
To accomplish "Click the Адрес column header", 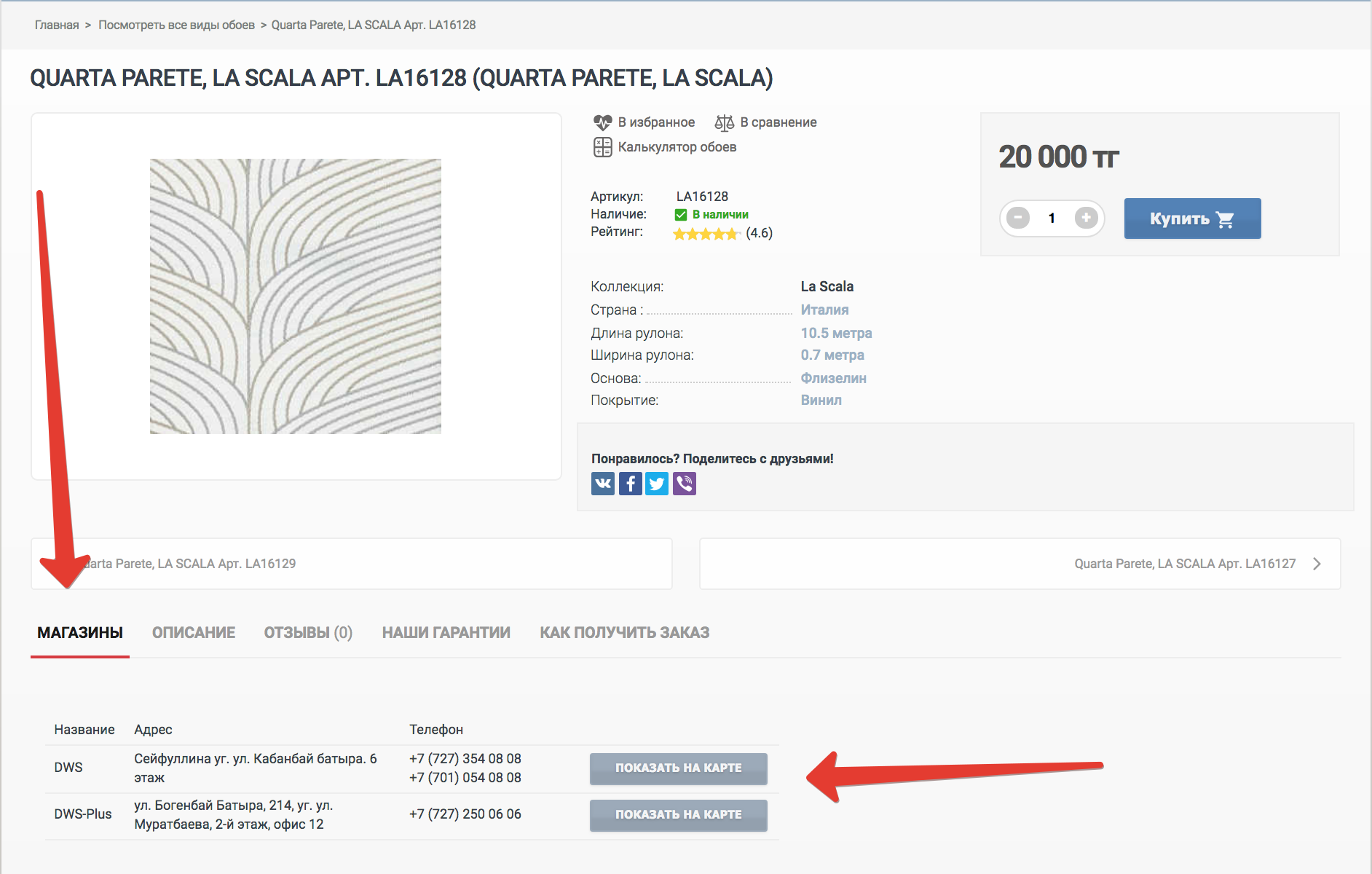I will (x=153, y=730).
